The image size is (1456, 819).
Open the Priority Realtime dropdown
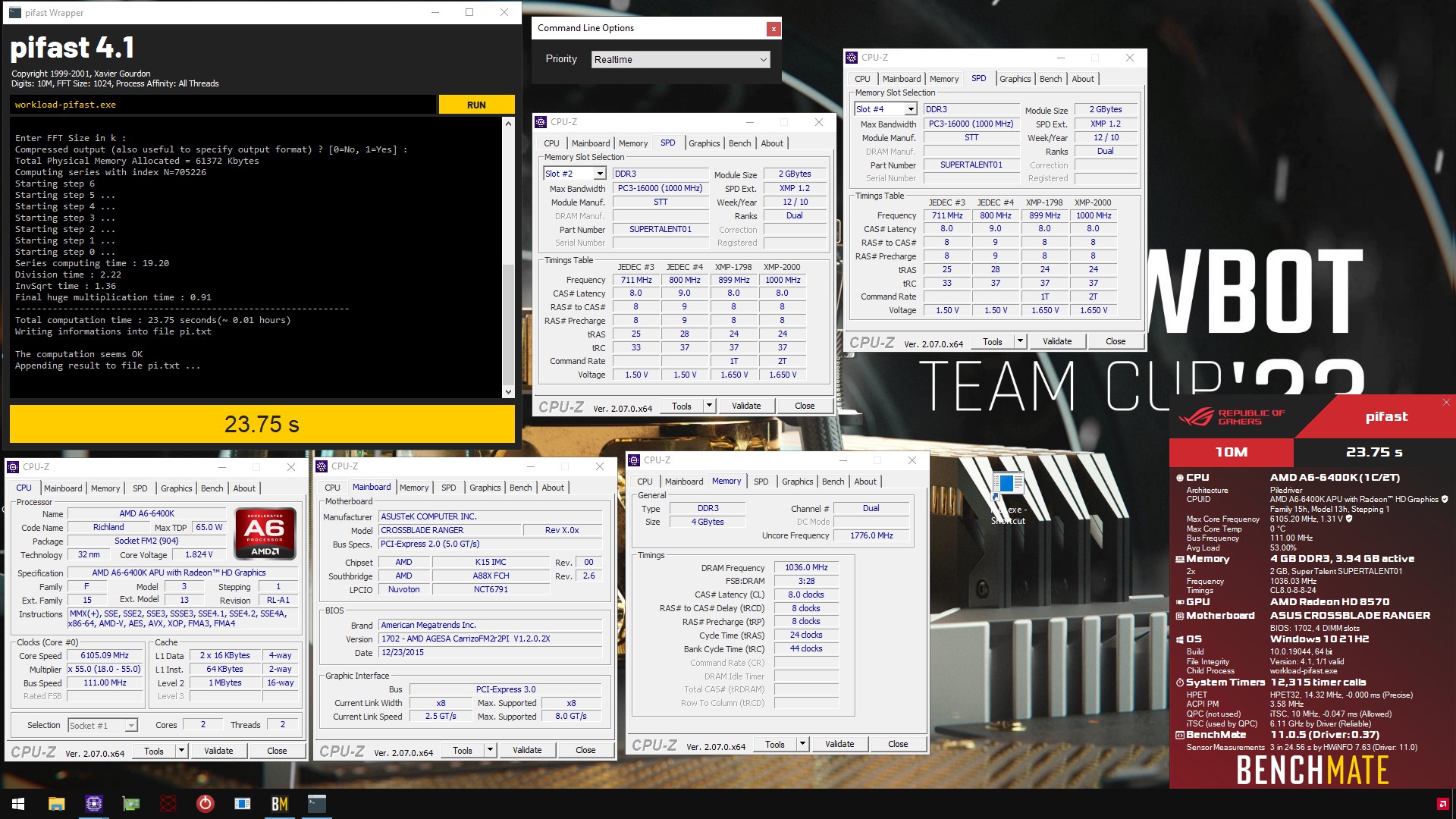click(x=680, y=59)
